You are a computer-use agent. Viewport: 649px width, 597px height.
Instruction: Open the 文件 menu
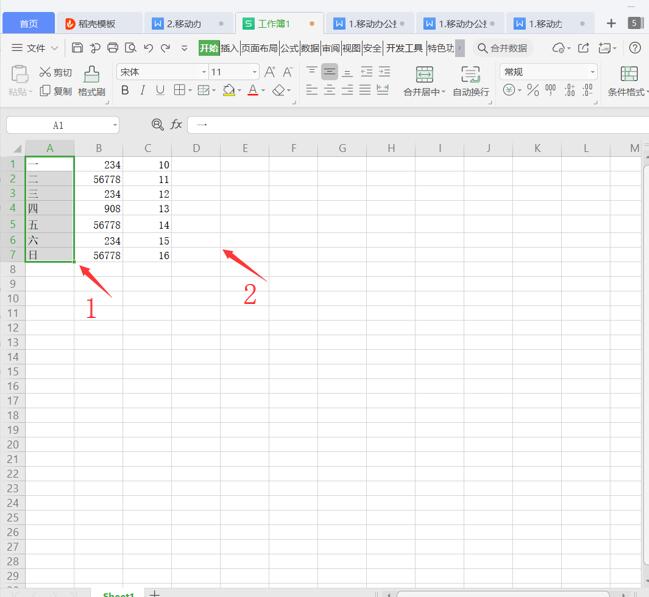point(35,48)
